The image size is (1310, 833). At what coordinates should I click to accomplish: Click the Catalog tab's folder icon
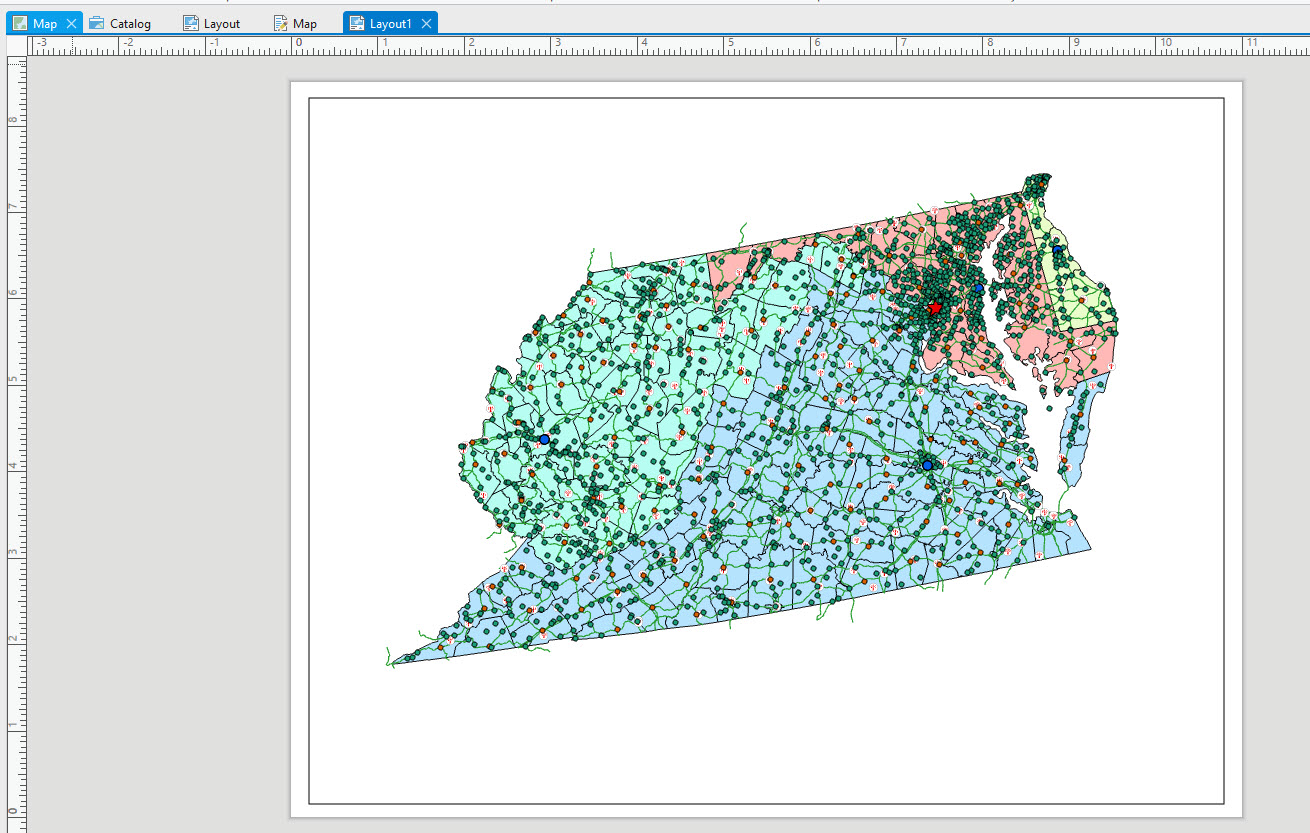[96, 23]
